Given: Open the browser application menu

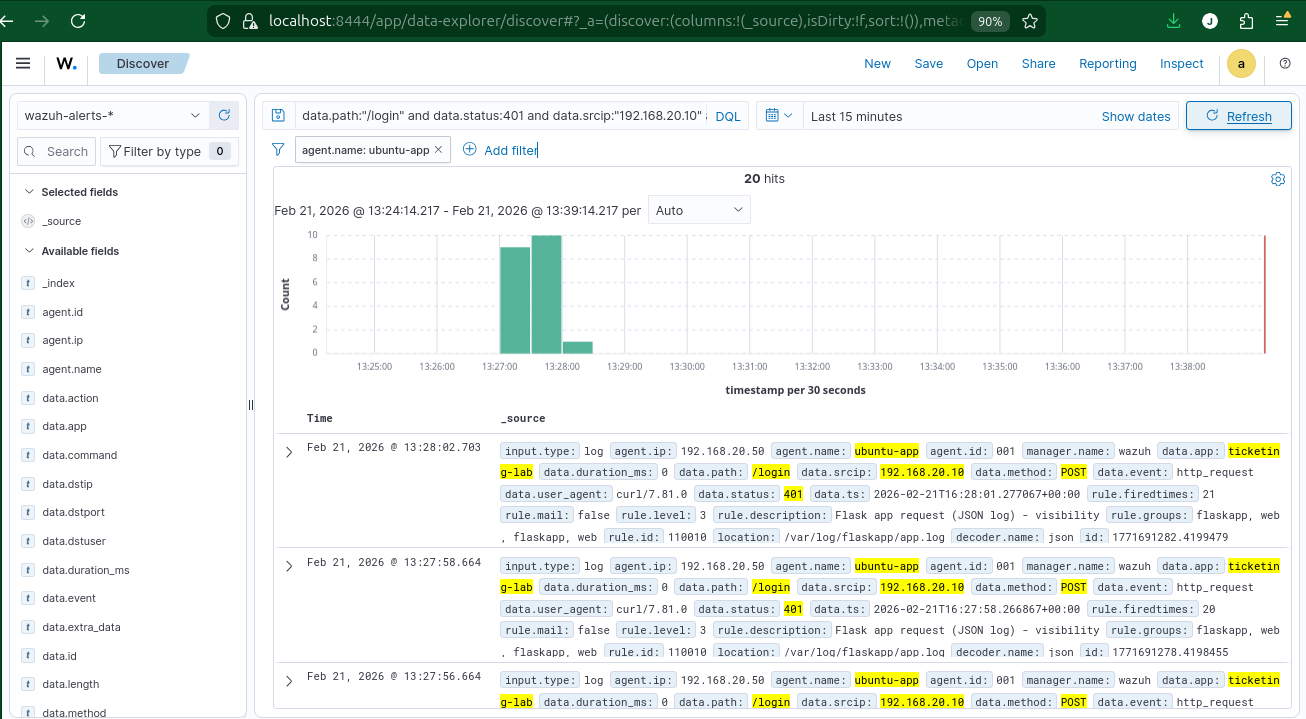Looking at the screenshot, I should click(1283, 21).
